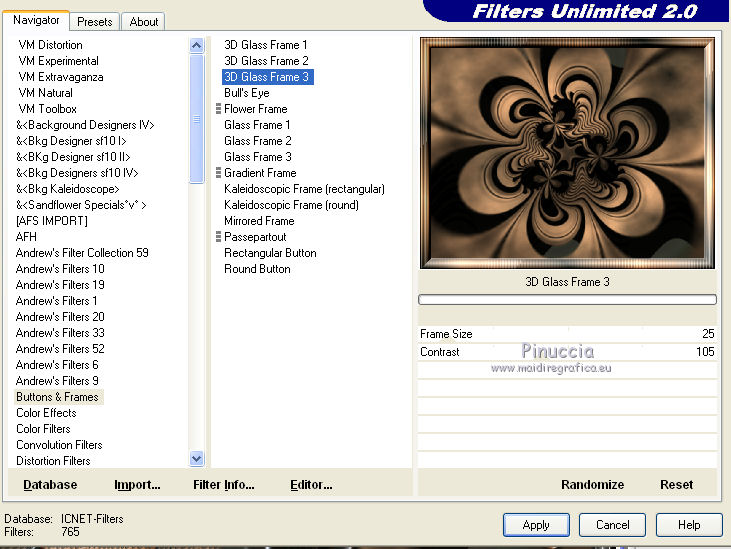Select the VM Distortion category
The height and width of the screenshot is (549, 731).
[x=50, y=45]
